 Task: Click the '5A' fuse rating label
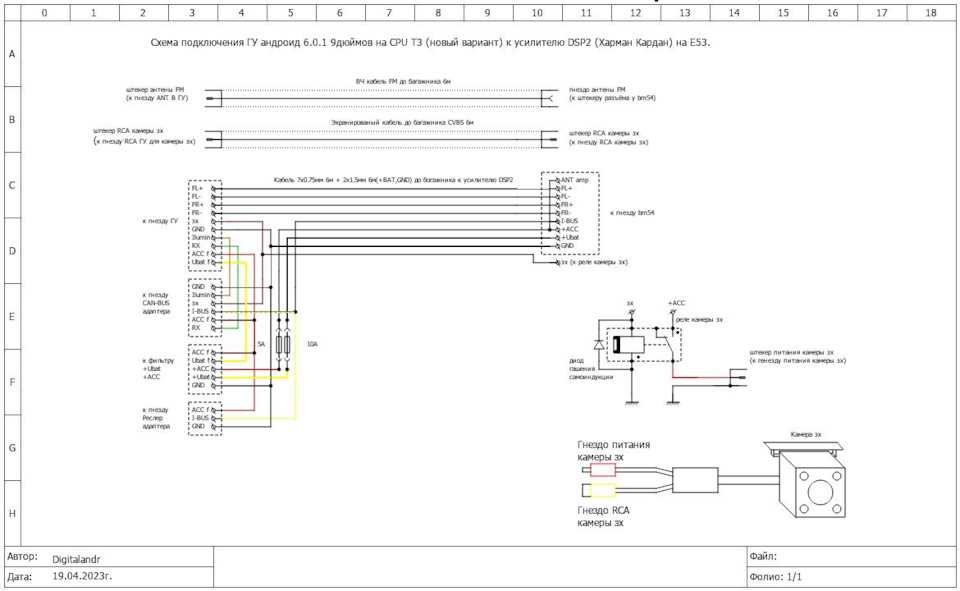click(x=261, y=344)
